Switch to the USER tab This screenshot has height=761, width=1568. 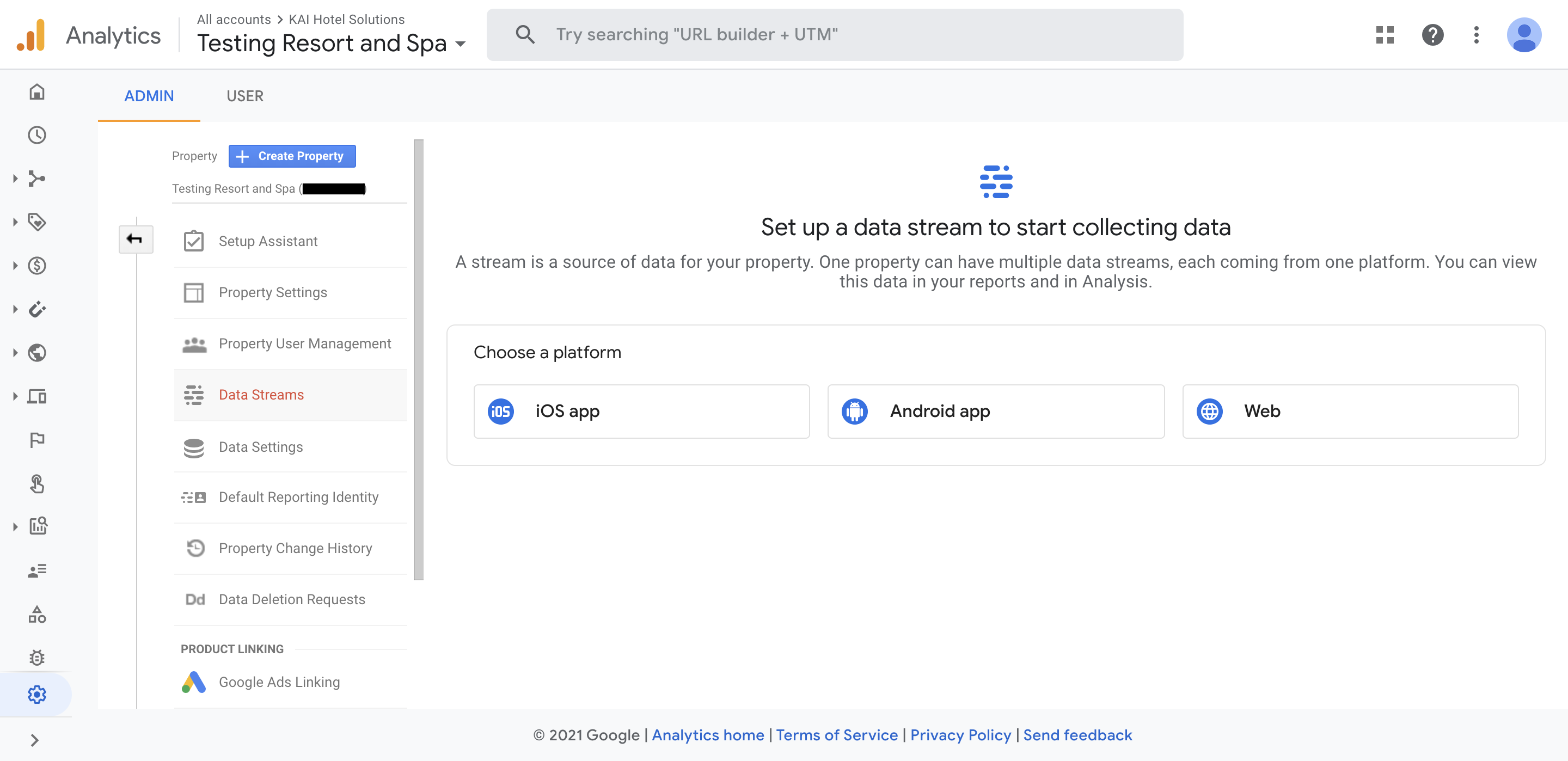click(244, 96)
